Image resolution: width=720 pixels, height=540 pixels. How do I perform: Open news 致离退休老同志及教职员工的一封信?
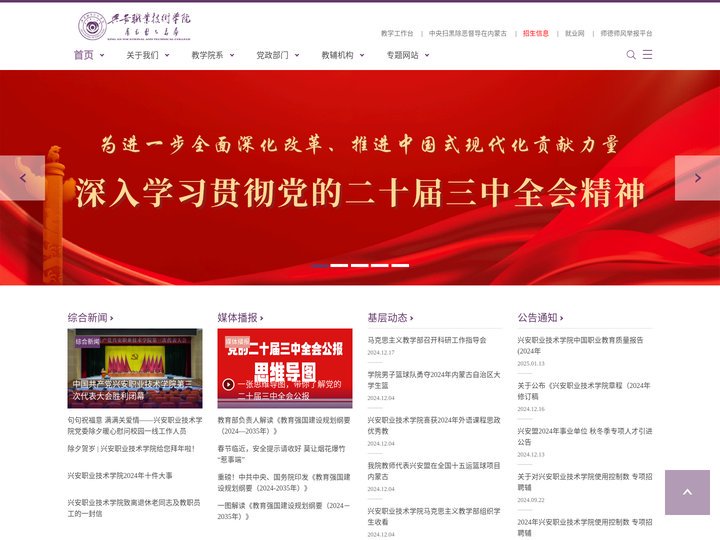(x=134, y=508)
